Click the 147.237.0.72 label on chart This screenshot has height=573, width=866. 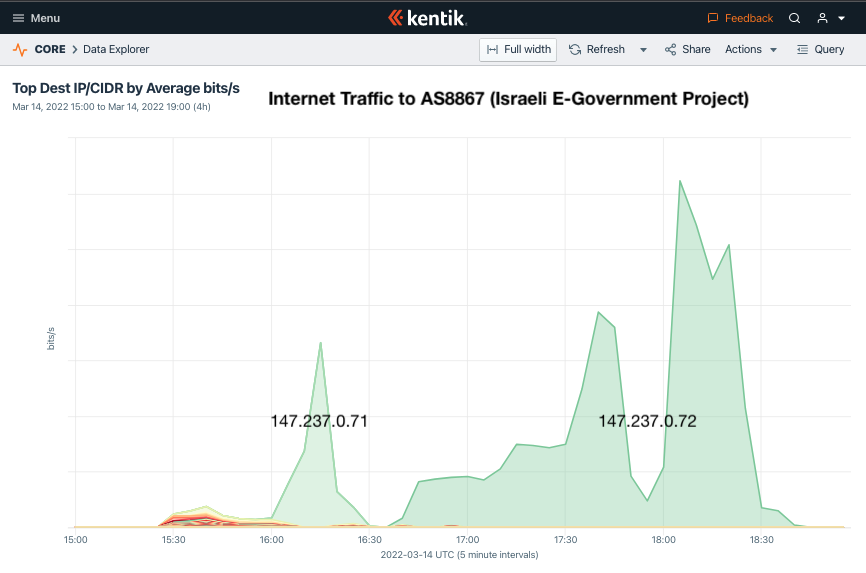647,421
